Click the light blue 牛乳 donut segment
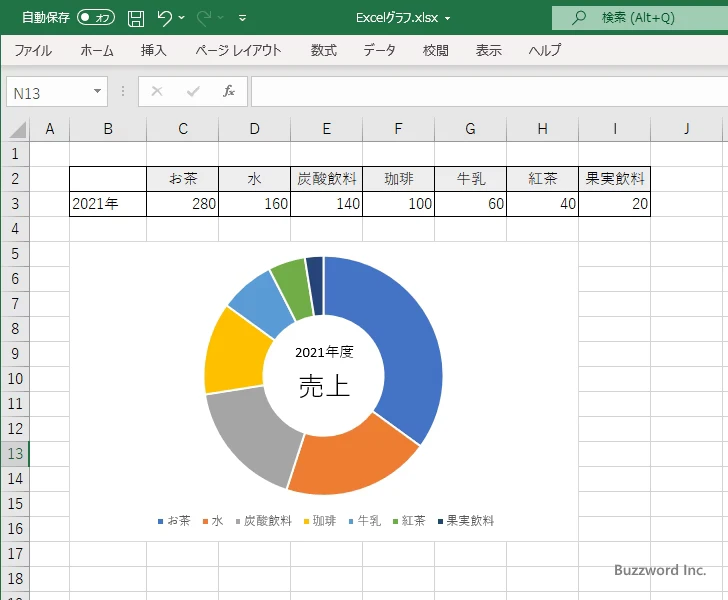 point(264,304)
